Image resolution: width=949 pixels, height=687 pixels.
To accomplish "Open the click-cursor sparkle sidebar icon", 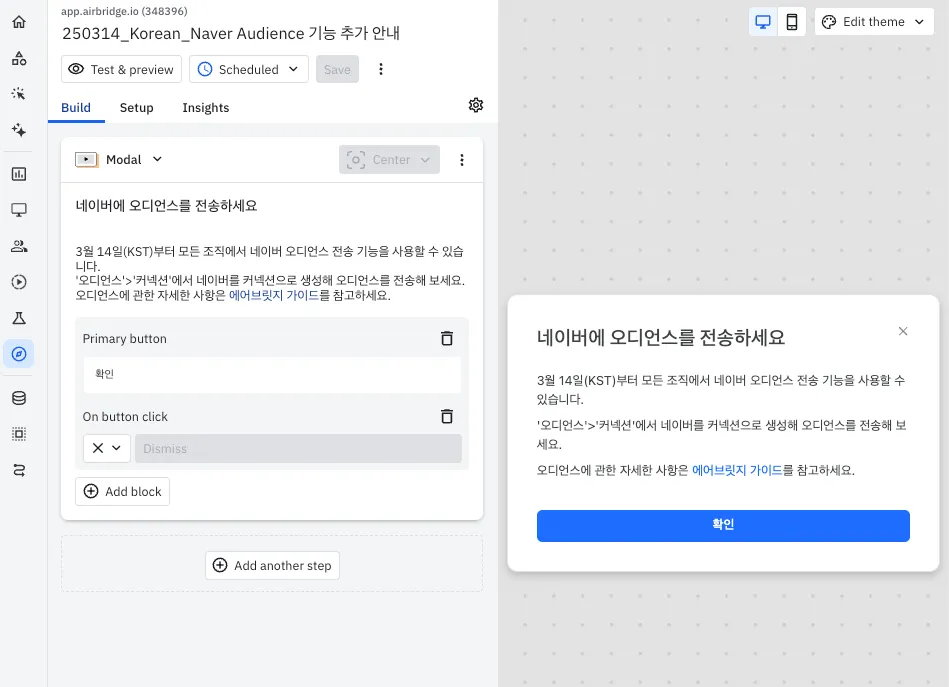I will click(x=19, y=94).
